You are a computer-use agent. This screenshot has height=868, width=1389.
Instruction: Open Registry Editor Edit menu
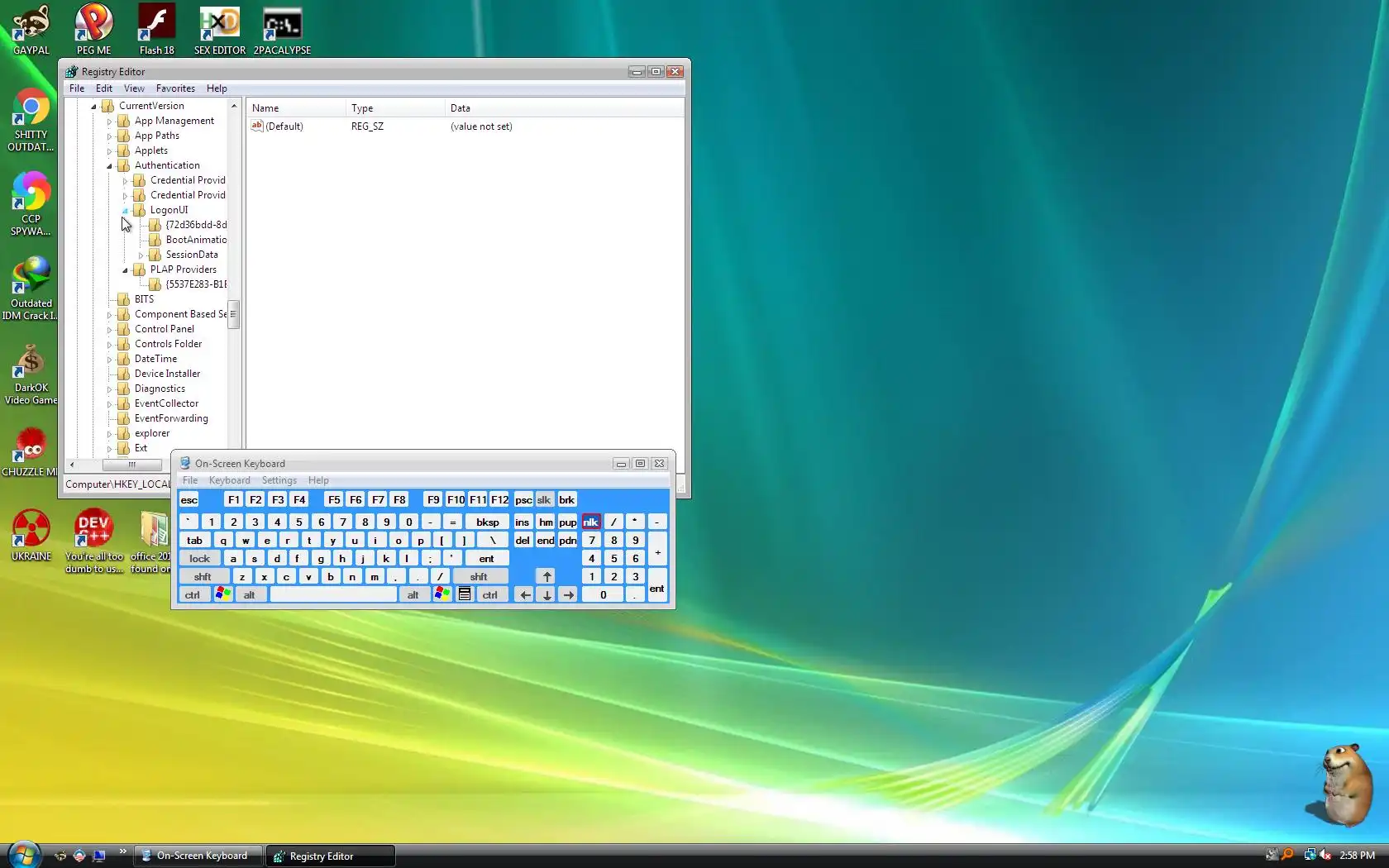click(x=104, y=88)
